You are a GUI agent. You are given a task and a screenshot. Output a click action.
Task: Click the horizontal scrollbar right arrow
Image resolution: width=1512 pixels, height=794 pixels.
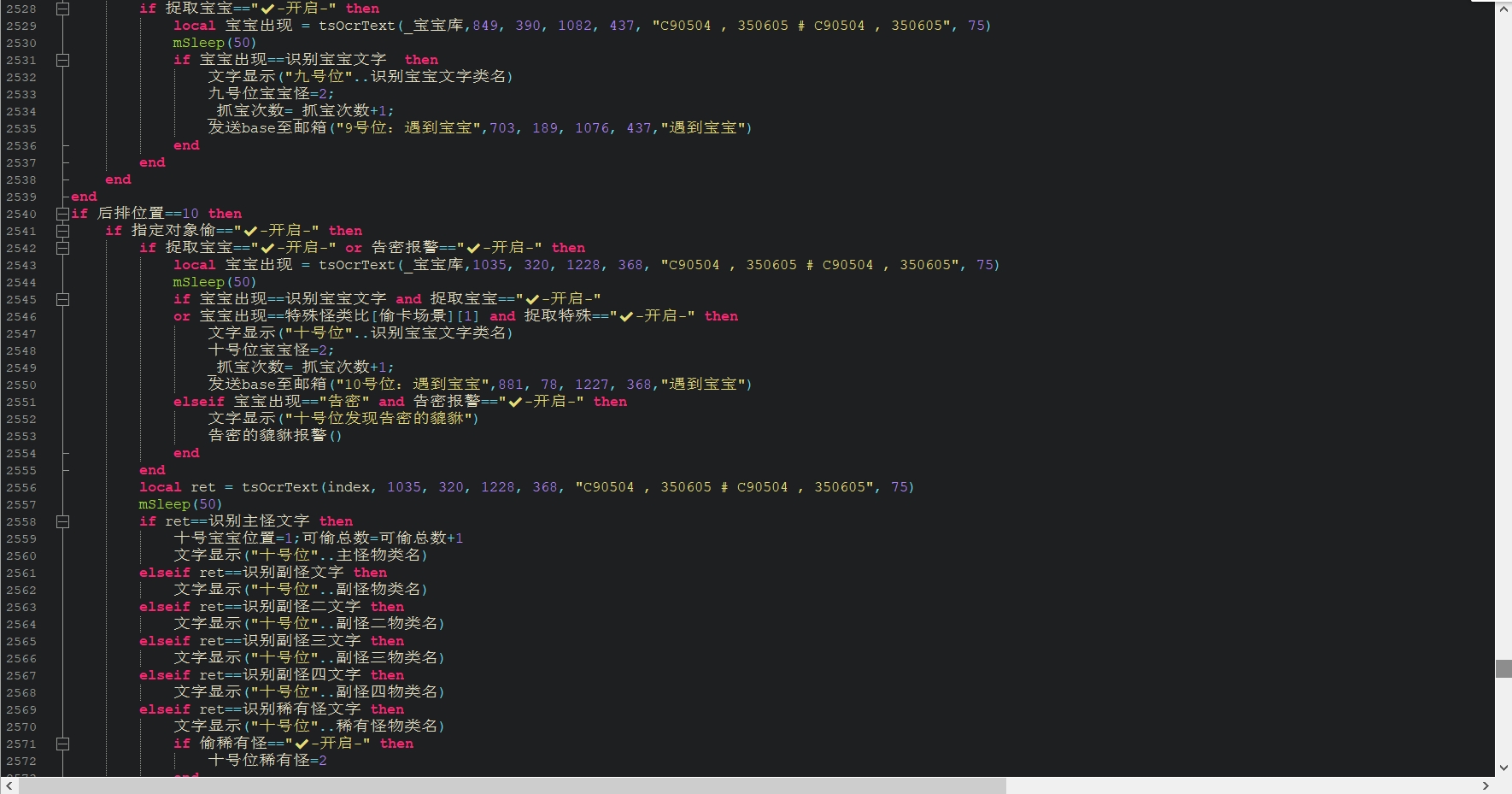click(1486, 785)
